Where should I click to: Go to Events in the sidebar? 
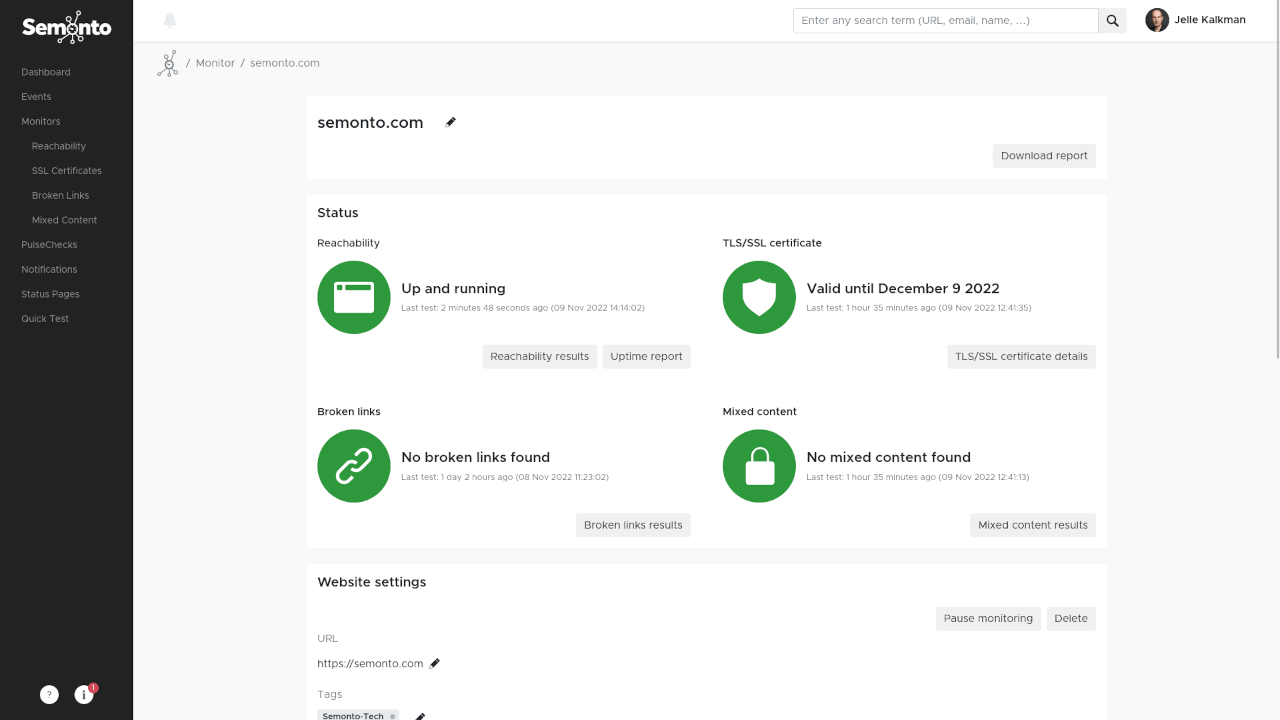coord(36,97)
